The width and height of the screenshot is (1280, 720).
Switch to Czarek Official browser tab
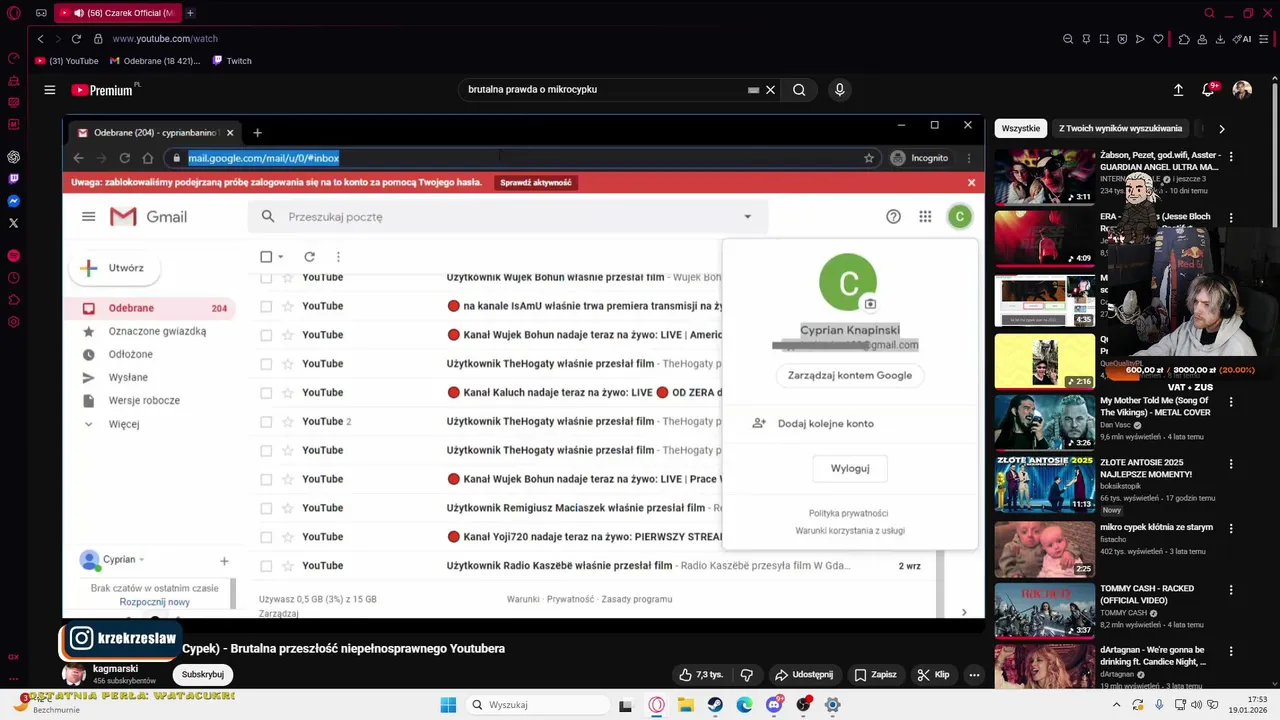[116, 13]
